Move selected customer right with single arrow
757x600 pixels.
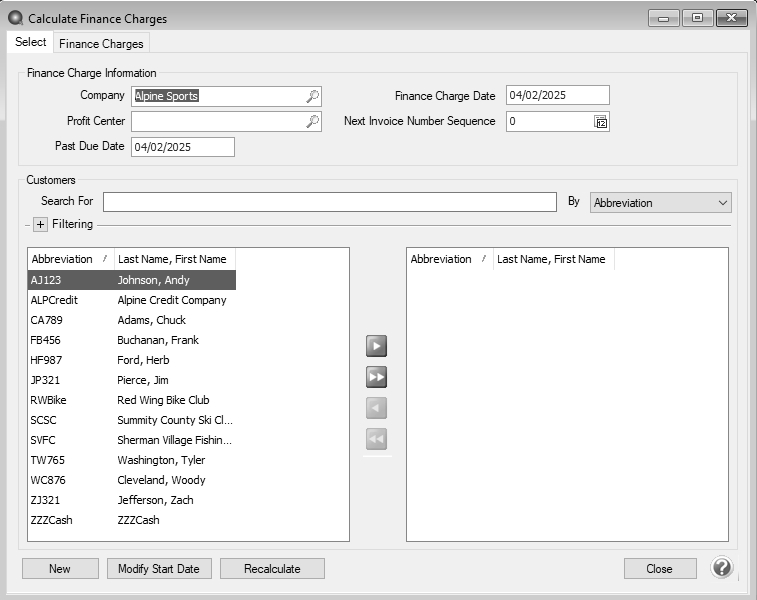pyautogui.click(x=376, y=346)
